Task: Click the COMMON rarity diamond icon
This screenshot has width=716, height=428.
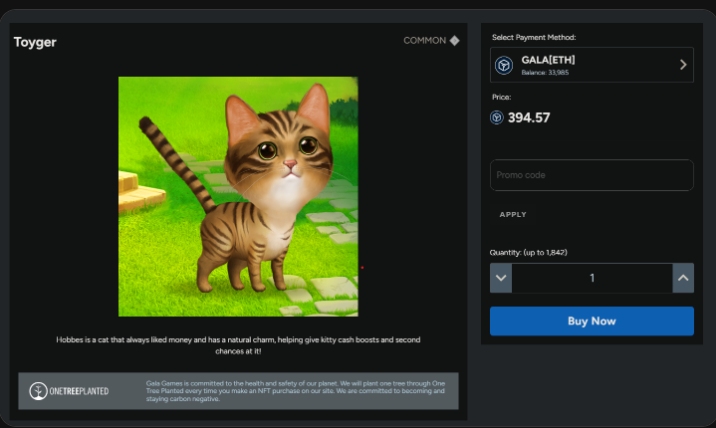Action: [x=454, y=41]
